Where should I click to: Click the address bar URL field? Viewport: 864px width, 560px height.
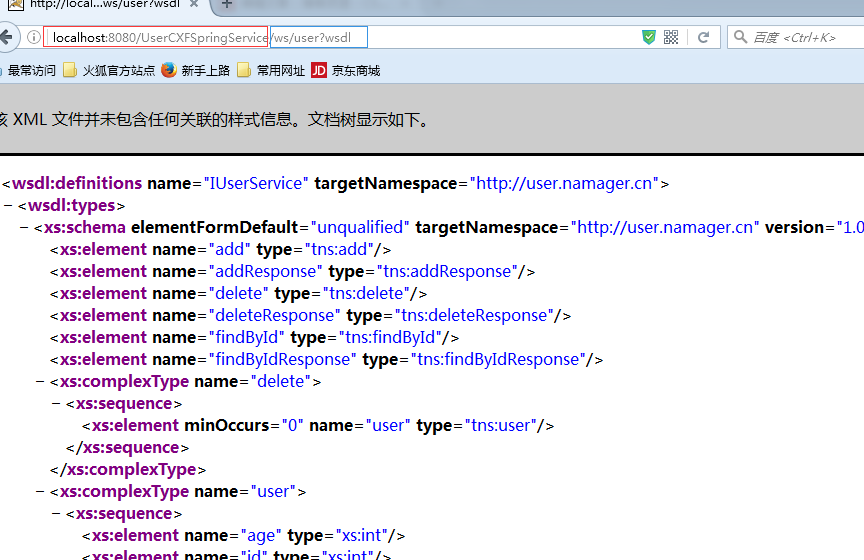[x=450, y=38]
